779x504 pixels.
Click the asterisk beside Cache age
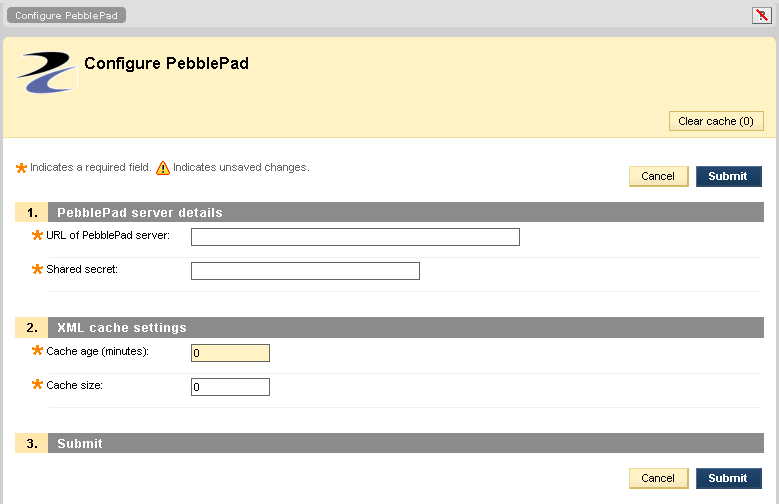[37, 350]
